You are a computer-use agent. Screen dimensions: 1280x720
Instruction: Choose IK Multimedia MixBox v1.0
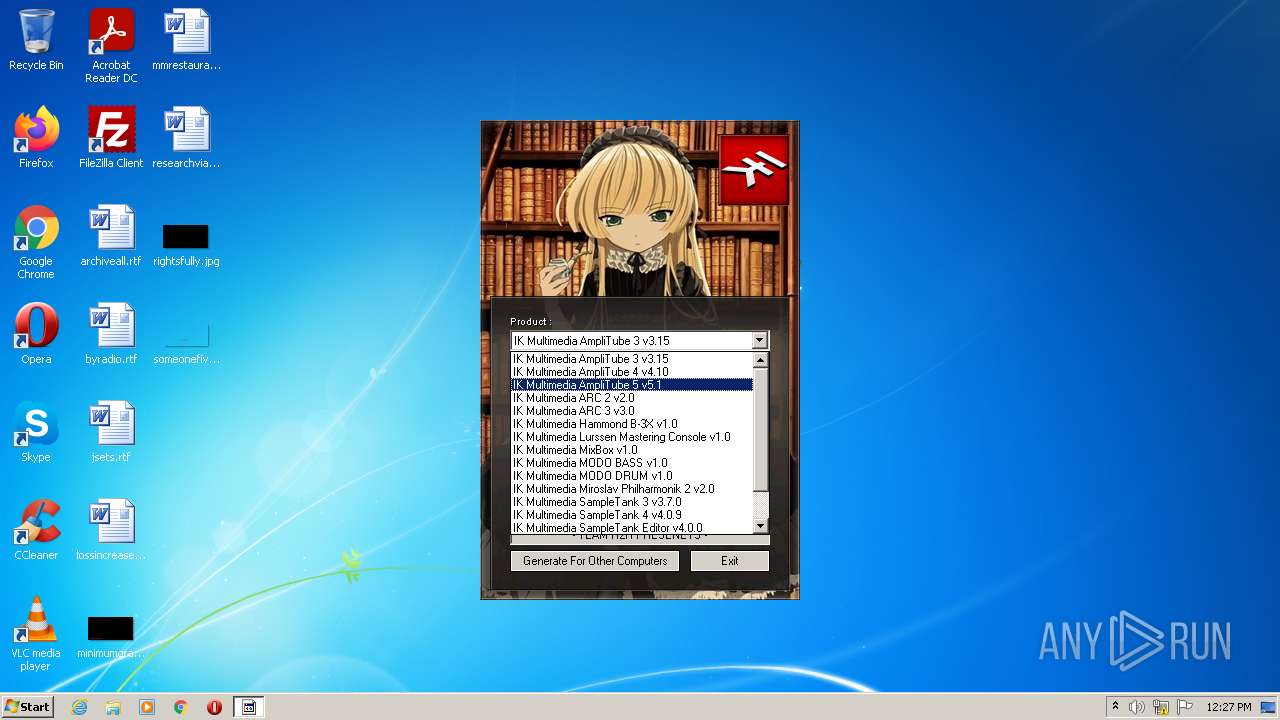point(632,450)
